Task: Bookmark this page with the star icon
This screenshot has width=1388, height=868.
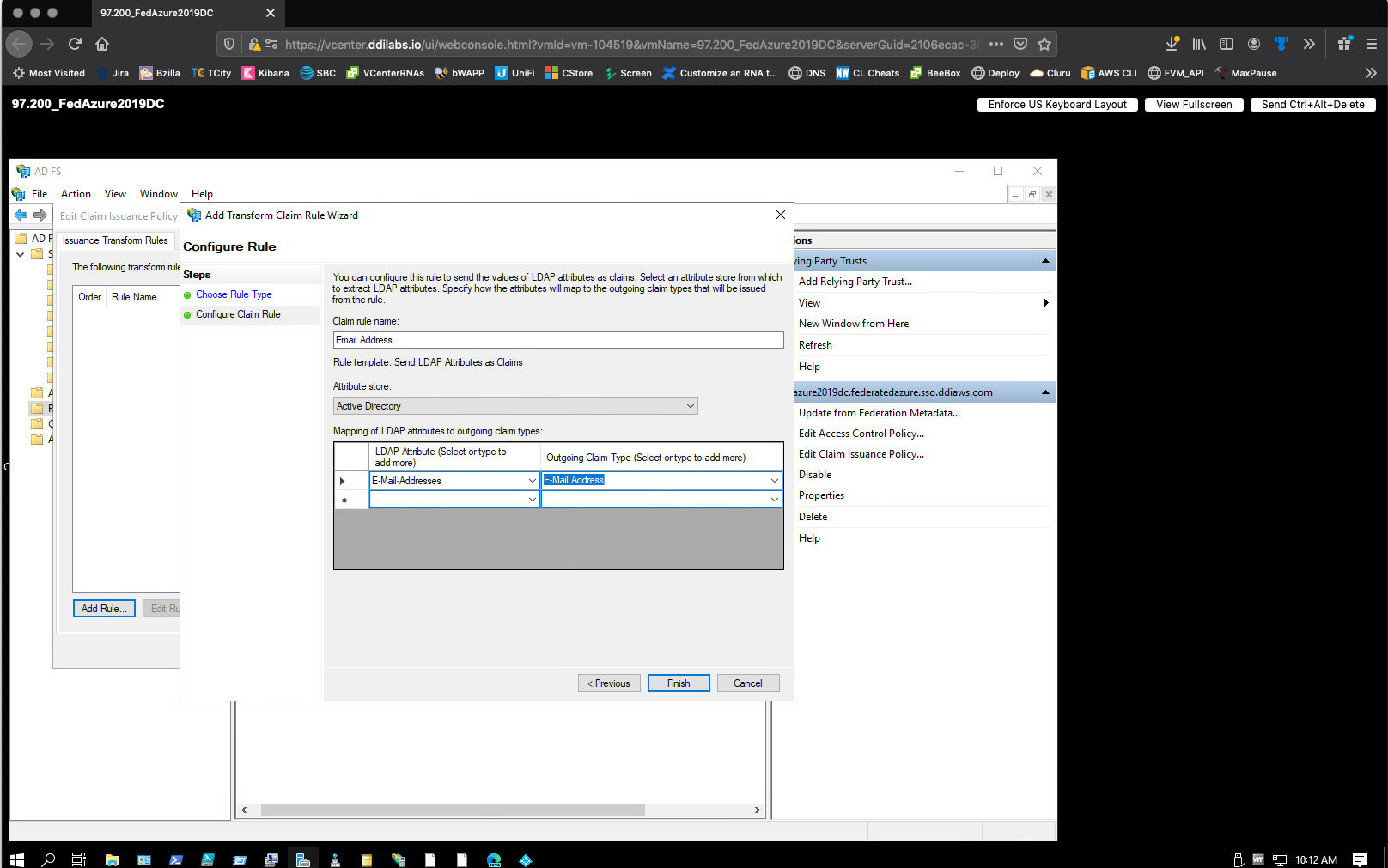Action: (1044, 44)
